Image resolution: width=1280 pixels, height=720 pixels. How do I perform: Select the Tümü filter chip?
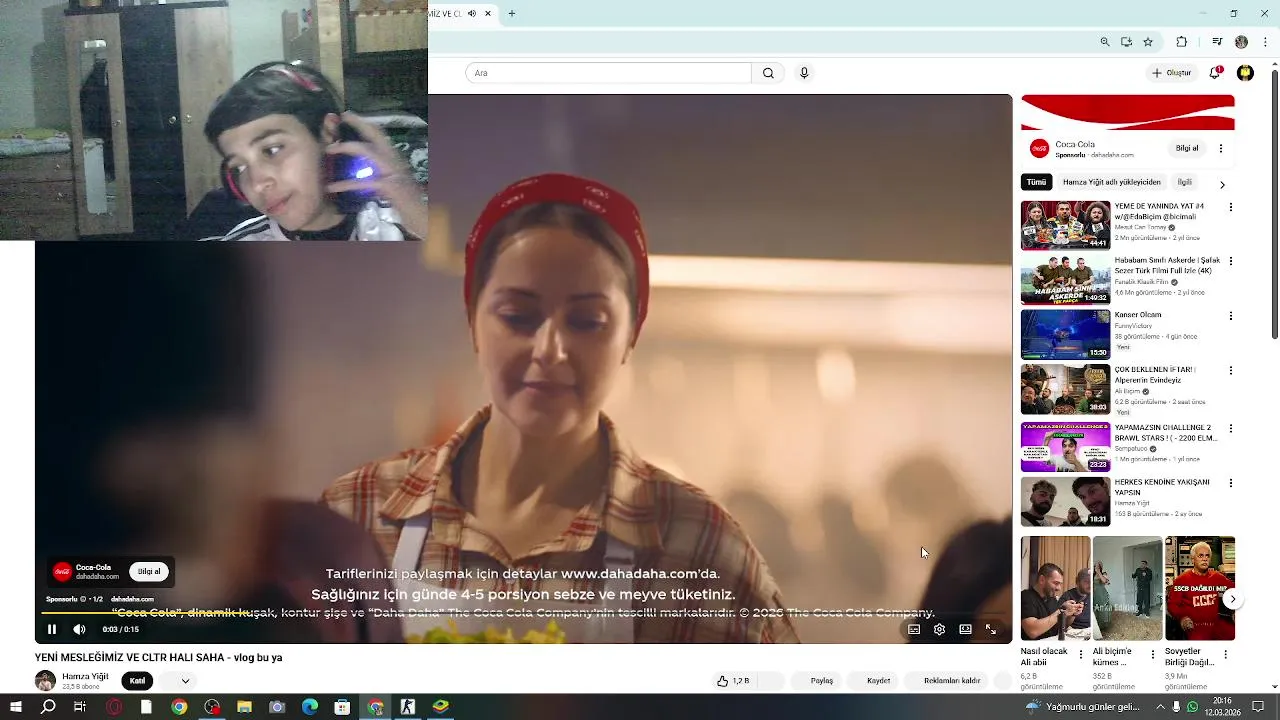[1036, 182]
